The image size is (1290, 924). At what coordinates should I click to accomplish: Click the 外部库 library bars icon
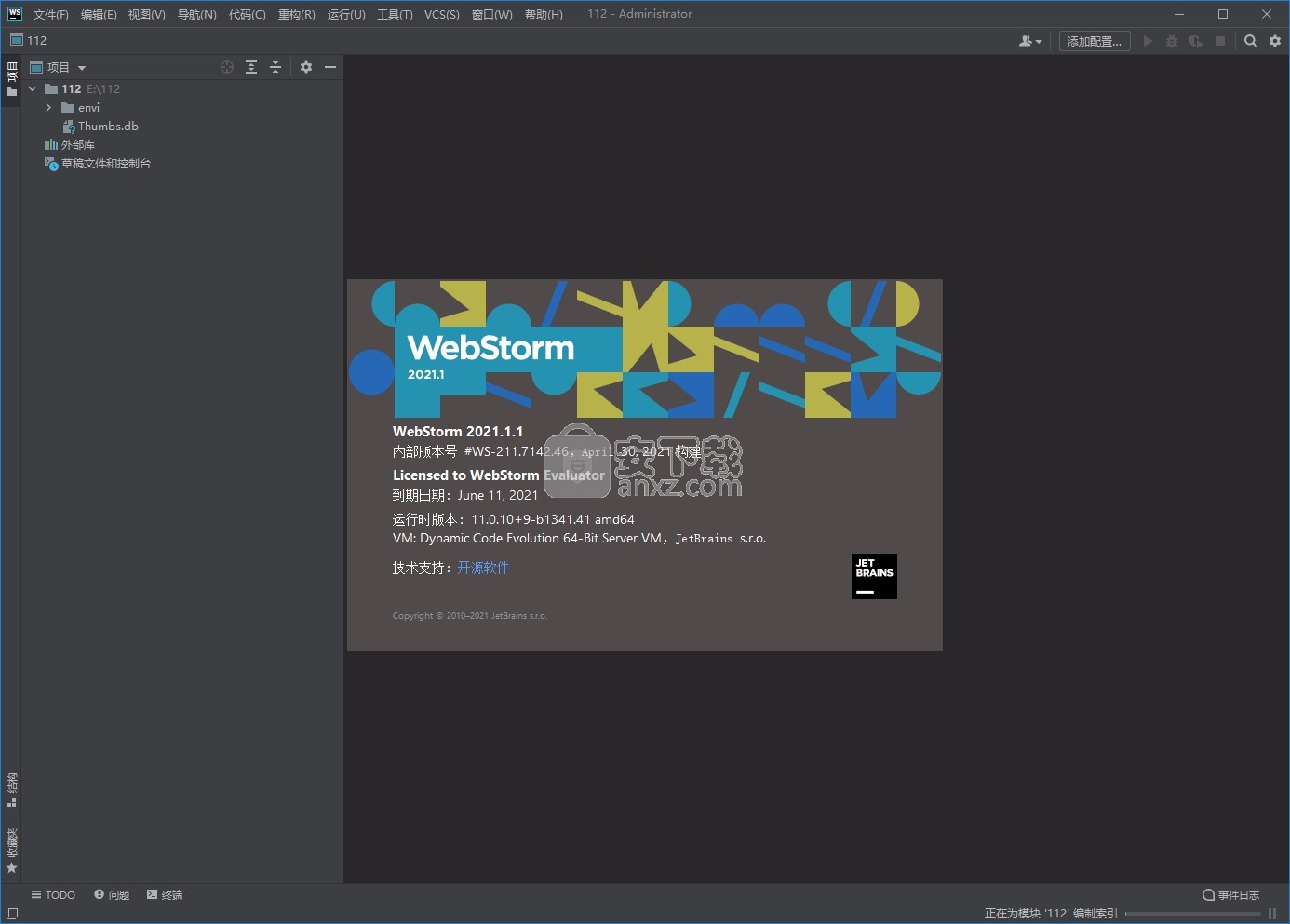[51, 145]
